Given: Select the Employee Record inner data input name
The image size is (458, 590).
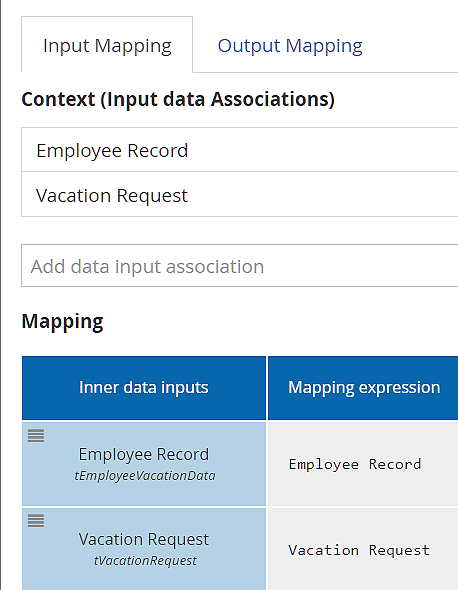Looking at the screenshot, I should pyautogui.click(x=144, y=454).
